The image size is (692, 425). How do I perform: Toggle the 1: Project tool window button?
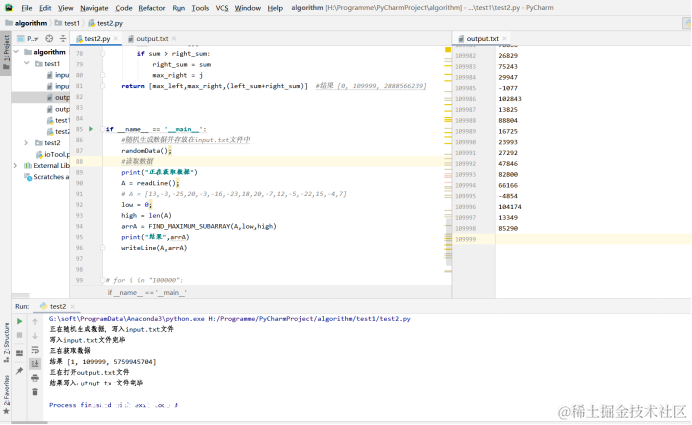6,52
